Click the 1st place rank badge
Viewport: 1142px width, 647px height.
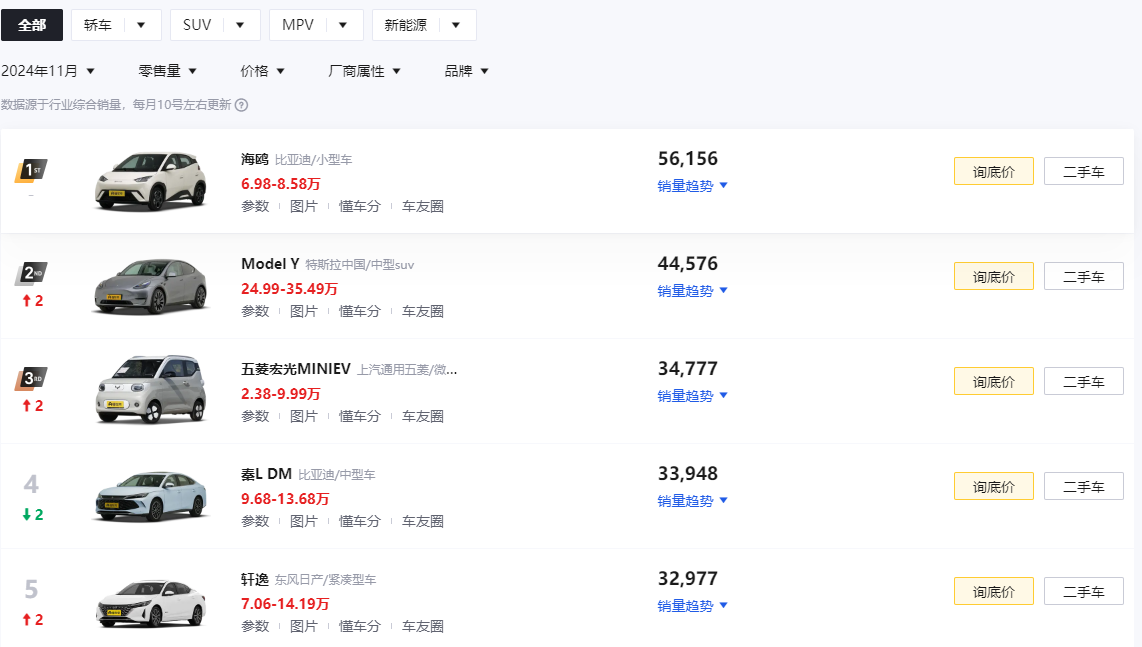click(x=31, y=171)
